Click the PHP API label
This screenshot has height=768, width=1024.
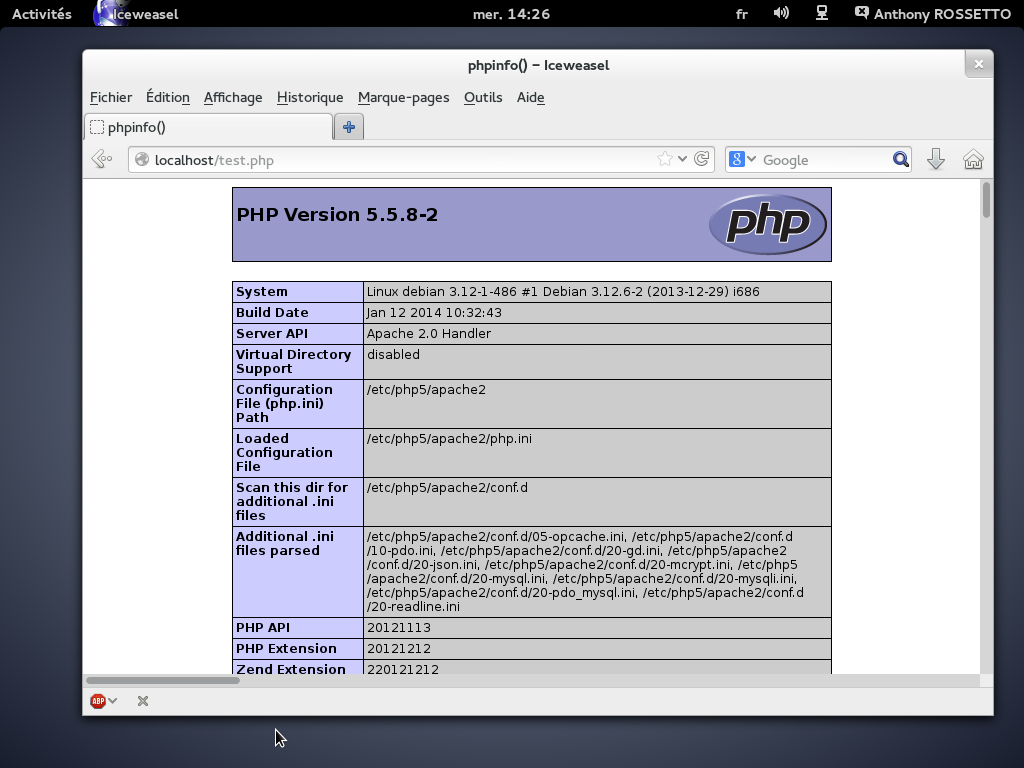click(x=263, y=627)
